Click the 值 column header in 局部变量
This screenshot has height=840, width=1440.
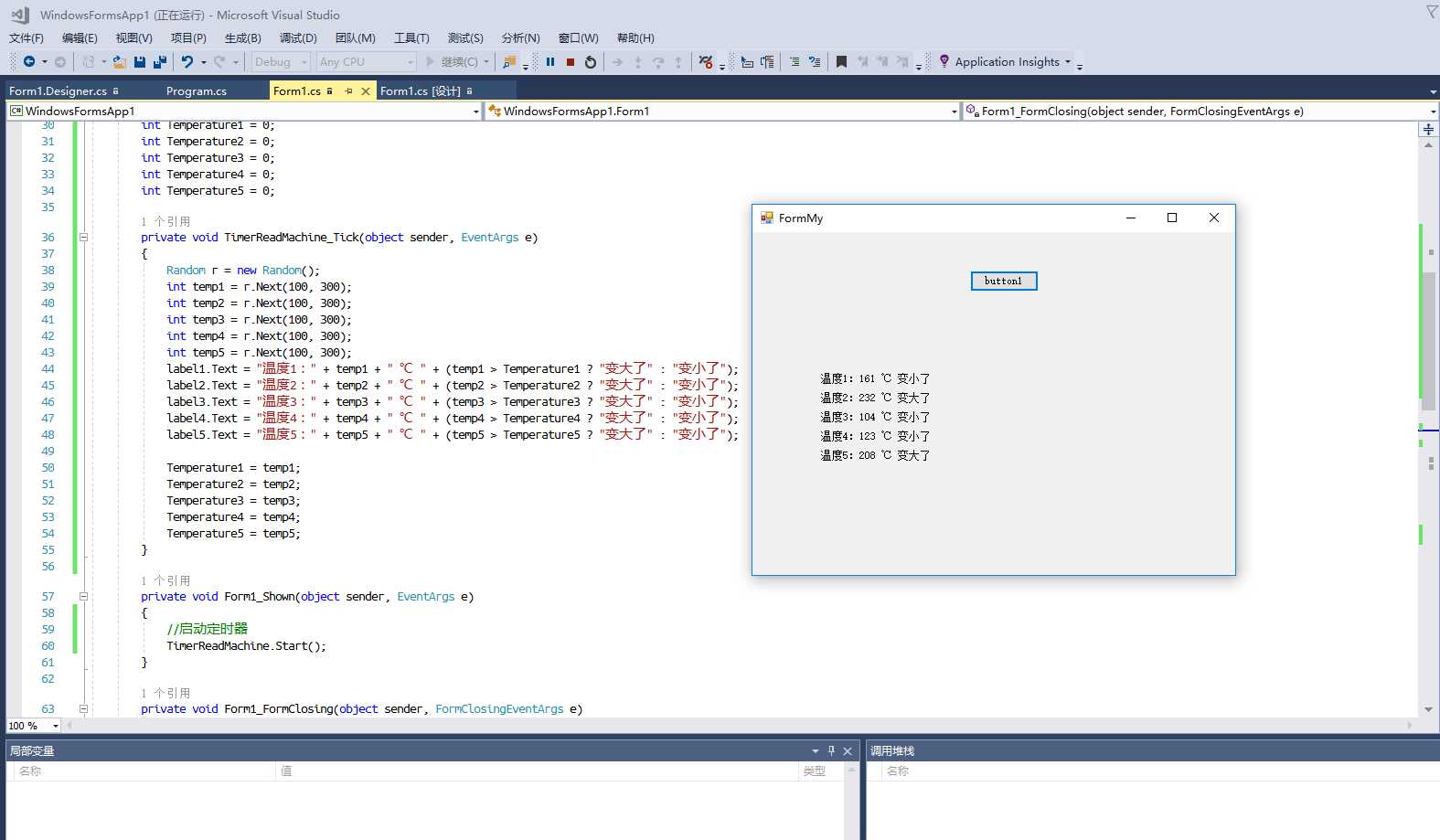pyautogui.click(x=538, y=771)
